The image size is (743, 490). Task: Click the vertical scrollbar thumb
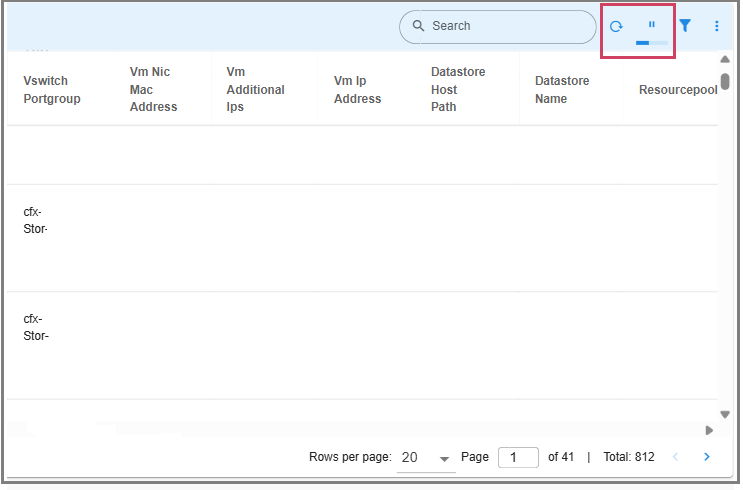[x=725, y=80]
